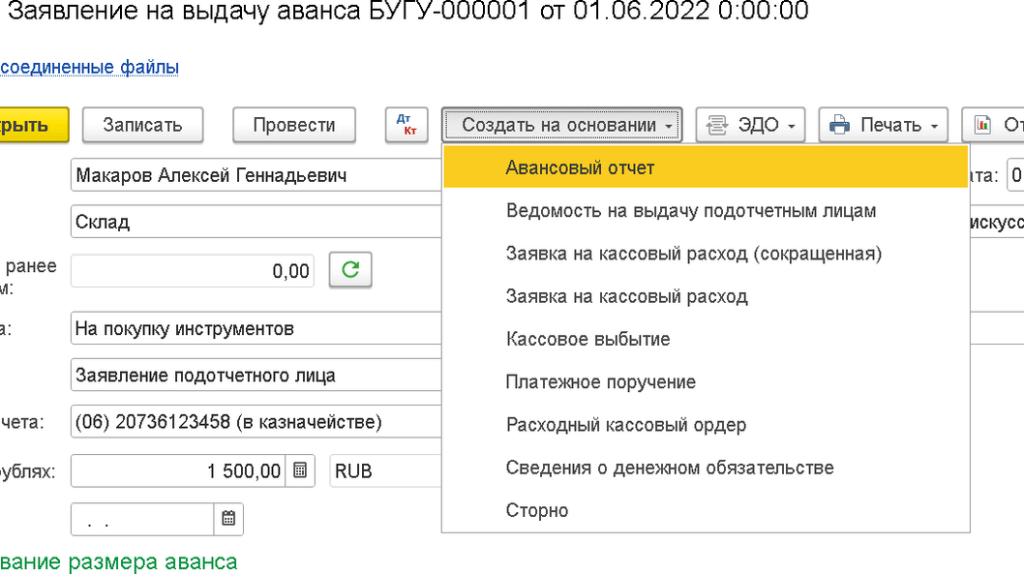This screenshot has height=575, width=1024.
Task: Open calendar picker in the empty date field
Action: pyautogui.click(x=228, y=519)
